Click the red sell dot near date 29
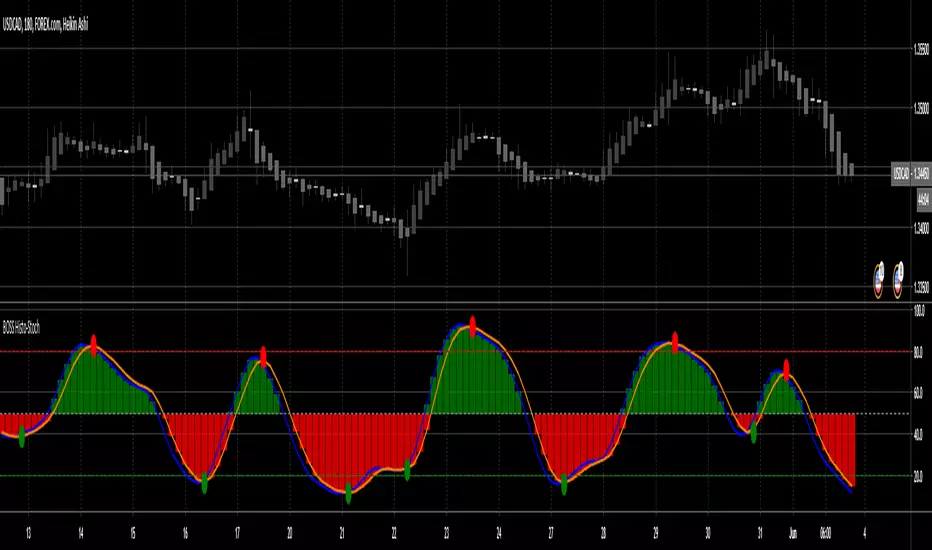Image resolution: width=932 pixels, height=550 pixels. tap(675, 343)
